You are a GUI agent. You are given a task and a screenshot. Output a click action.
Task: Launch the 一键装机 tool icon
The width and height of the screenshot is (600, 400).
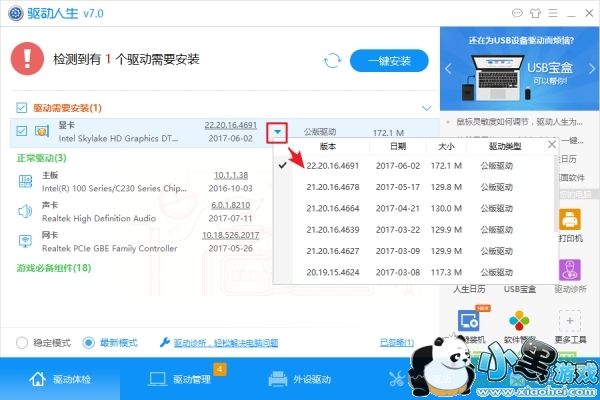pyautogui.click(x=468, y=321)
